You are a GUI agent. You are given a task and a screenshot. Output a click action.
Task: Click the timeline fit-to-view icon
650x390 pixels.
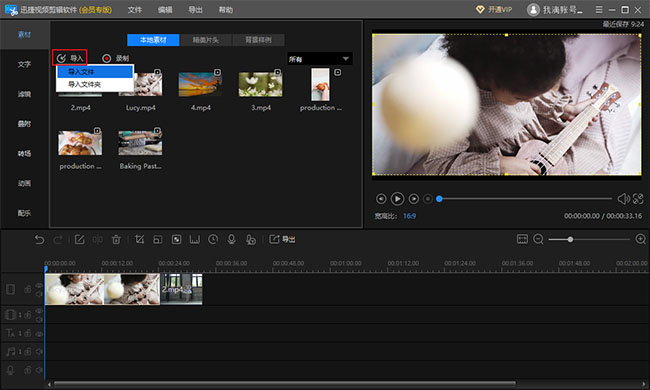pos(522,239)
